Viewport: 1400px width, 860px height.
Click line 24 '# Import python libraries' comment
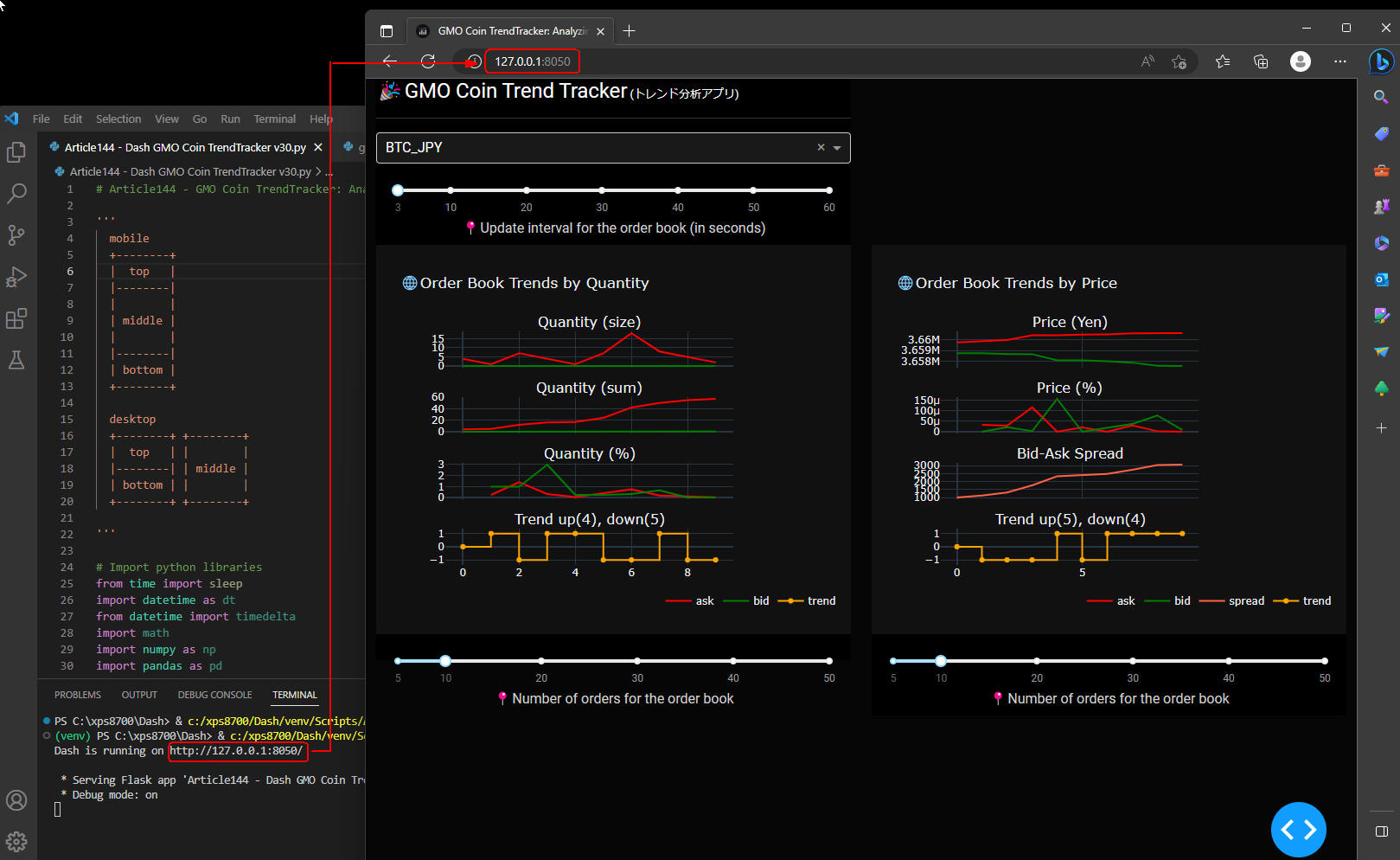[179, 568]
